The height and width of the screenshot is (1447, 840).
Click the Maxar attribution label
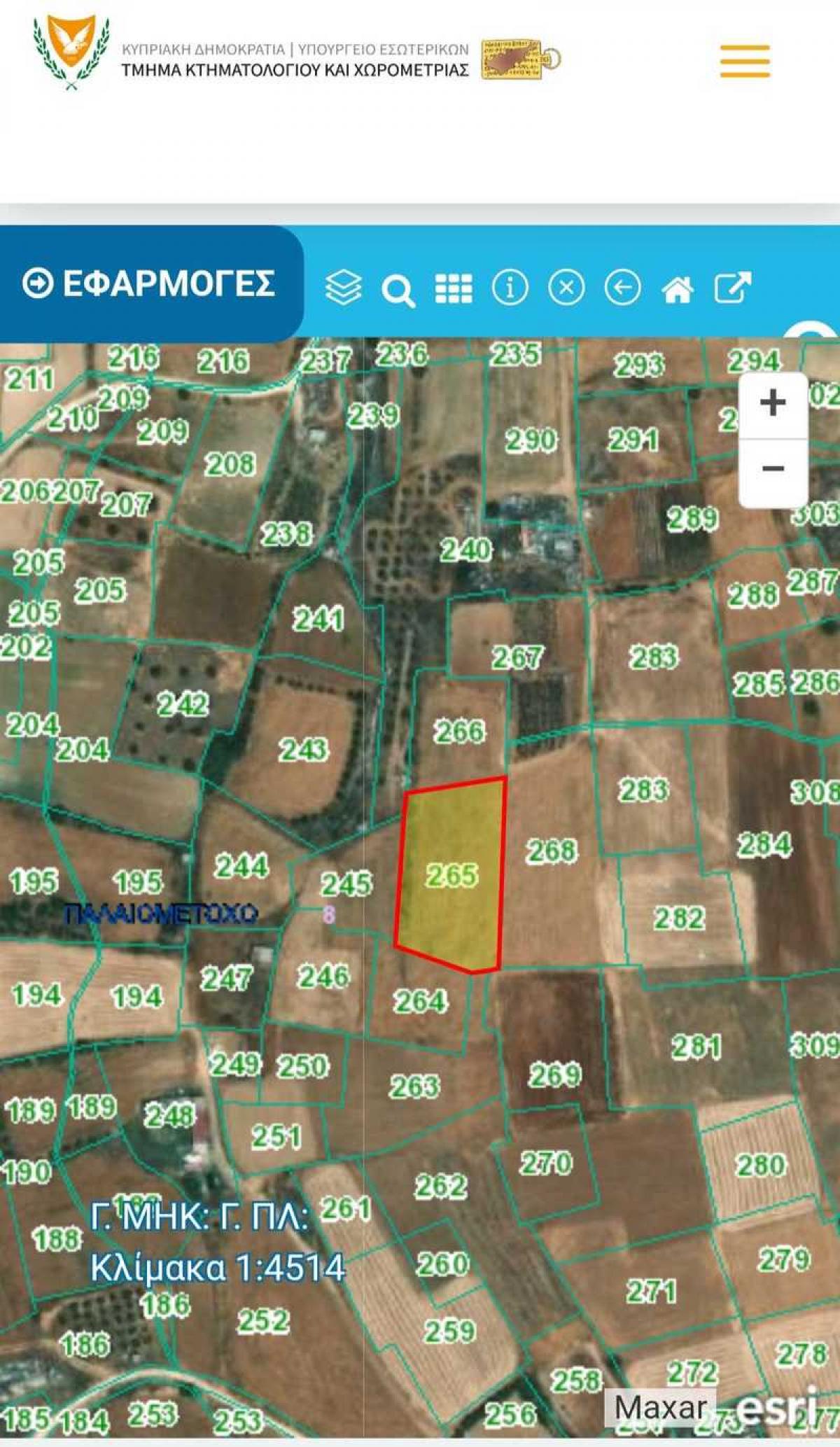click(660, 1407)
